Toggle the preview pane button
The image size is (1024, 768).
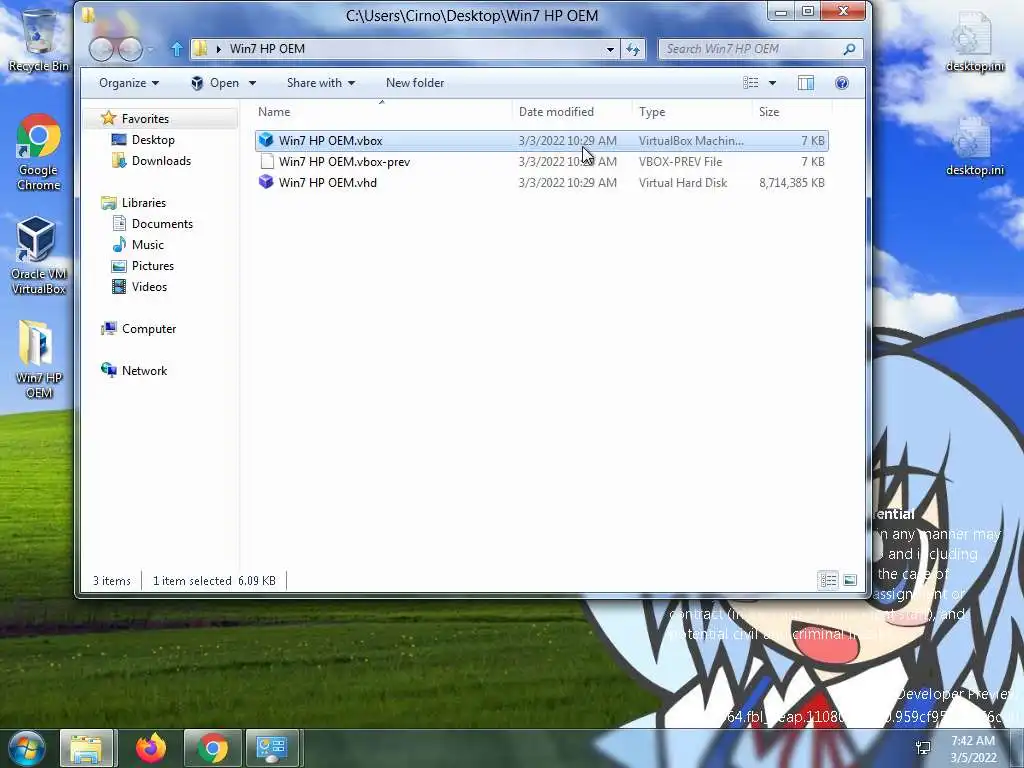pyautogui.click(x=806, y=83)
